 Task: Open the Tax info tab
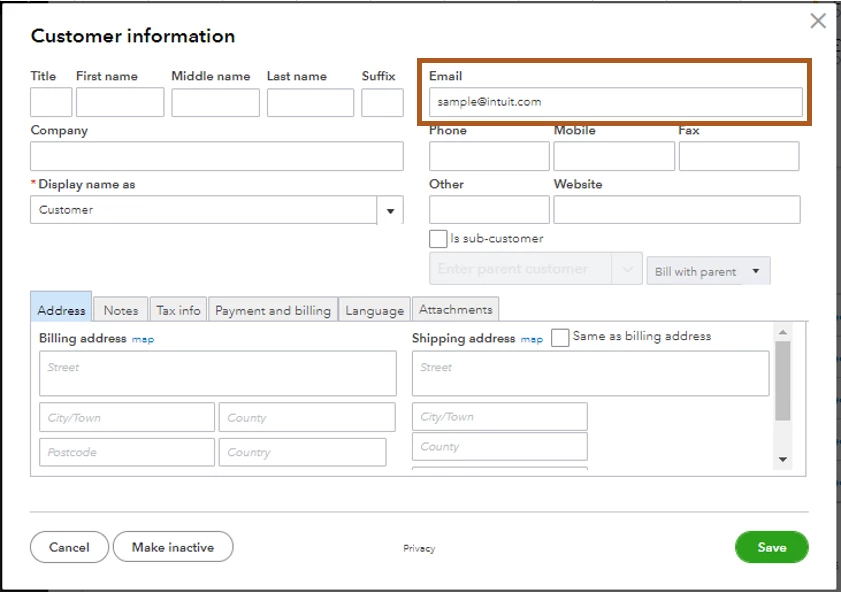(178, 310)
